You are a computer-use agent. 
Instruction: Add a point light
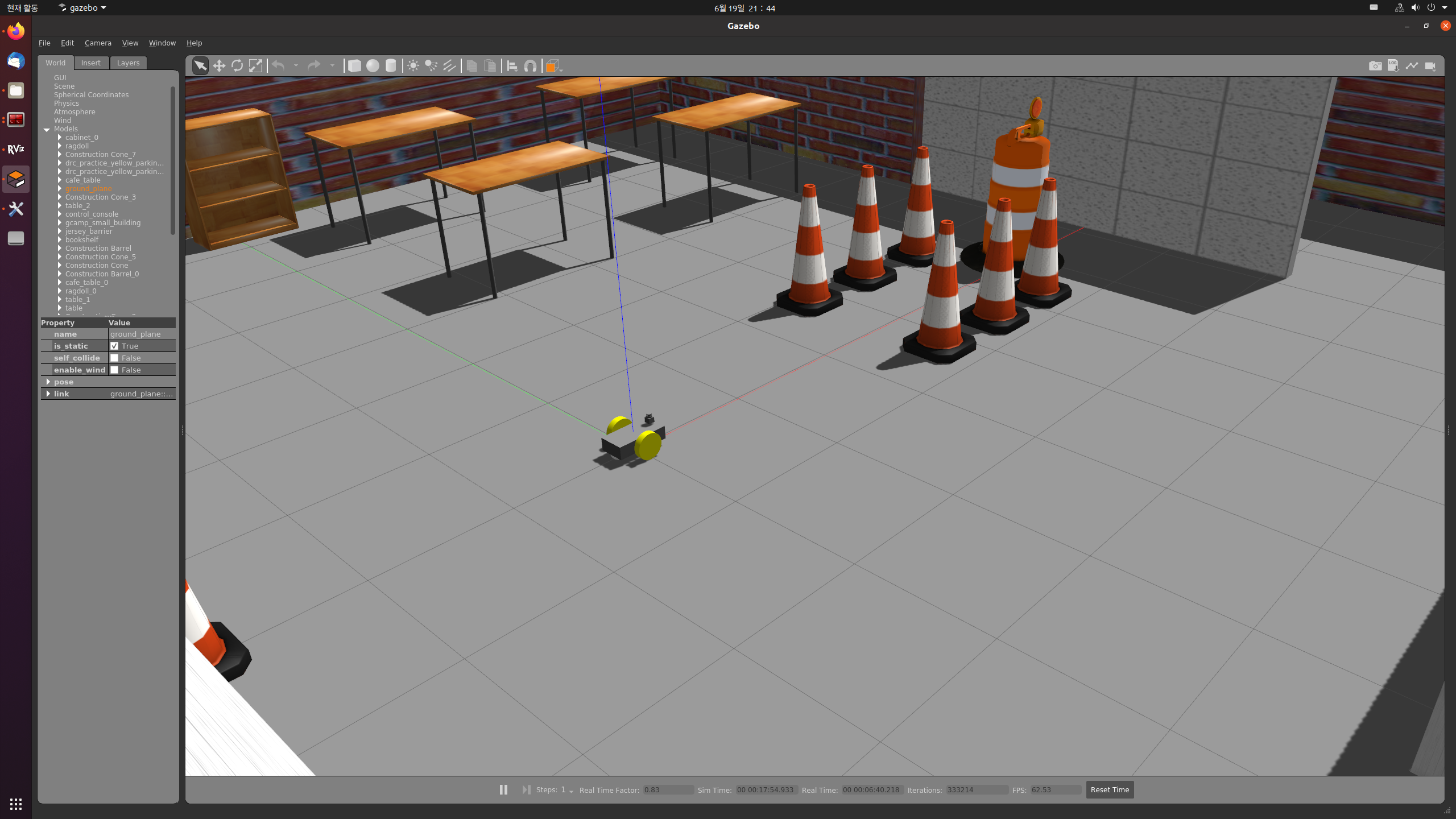tap(413, 66)
